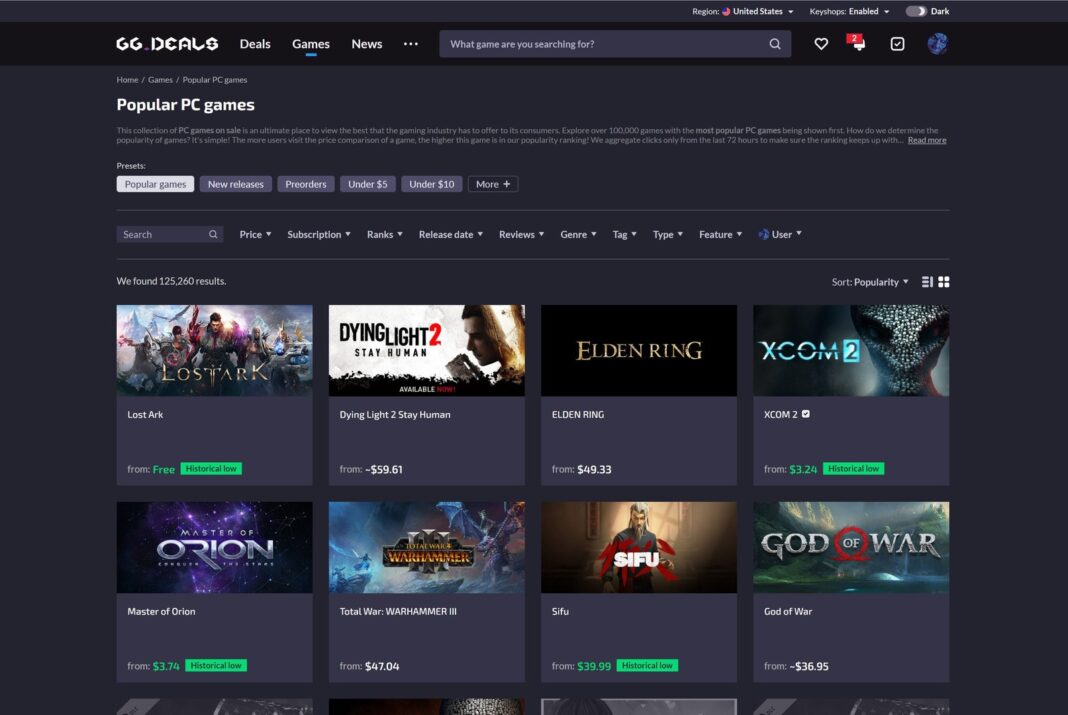Open the three-dots more navigation menu
This screenshot has height=715, width=1068.
(x=411, y=44)
